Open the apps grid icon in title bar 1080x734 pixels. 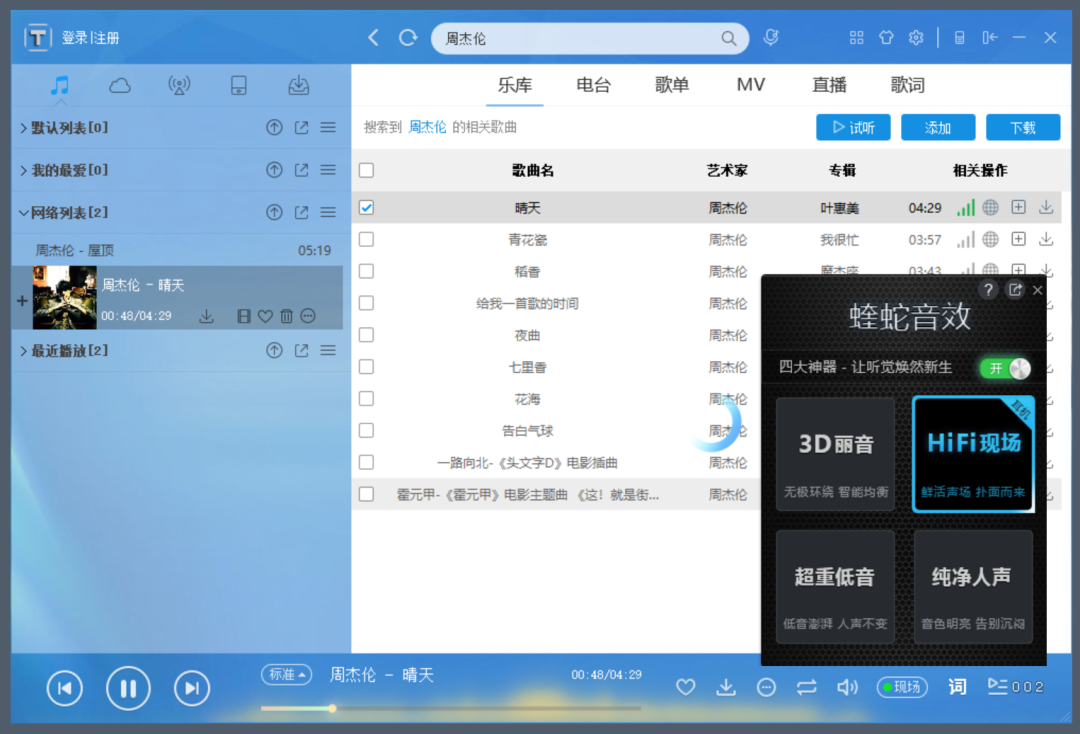(856, 38)
